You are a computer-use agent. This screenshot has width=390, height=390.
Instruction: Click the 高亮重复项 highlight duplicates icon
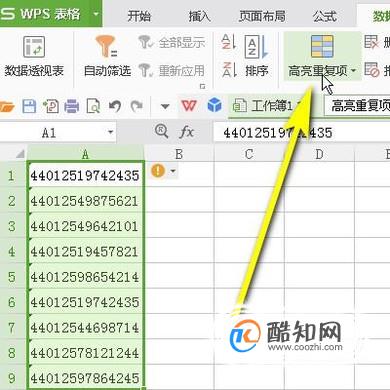322,47
